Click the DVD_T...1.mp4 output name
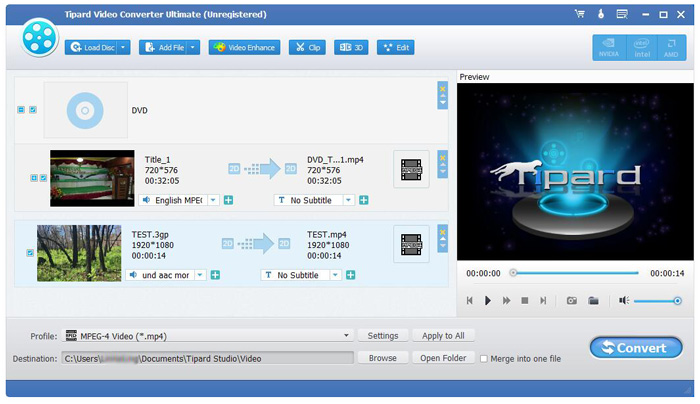 click(335, 159)
